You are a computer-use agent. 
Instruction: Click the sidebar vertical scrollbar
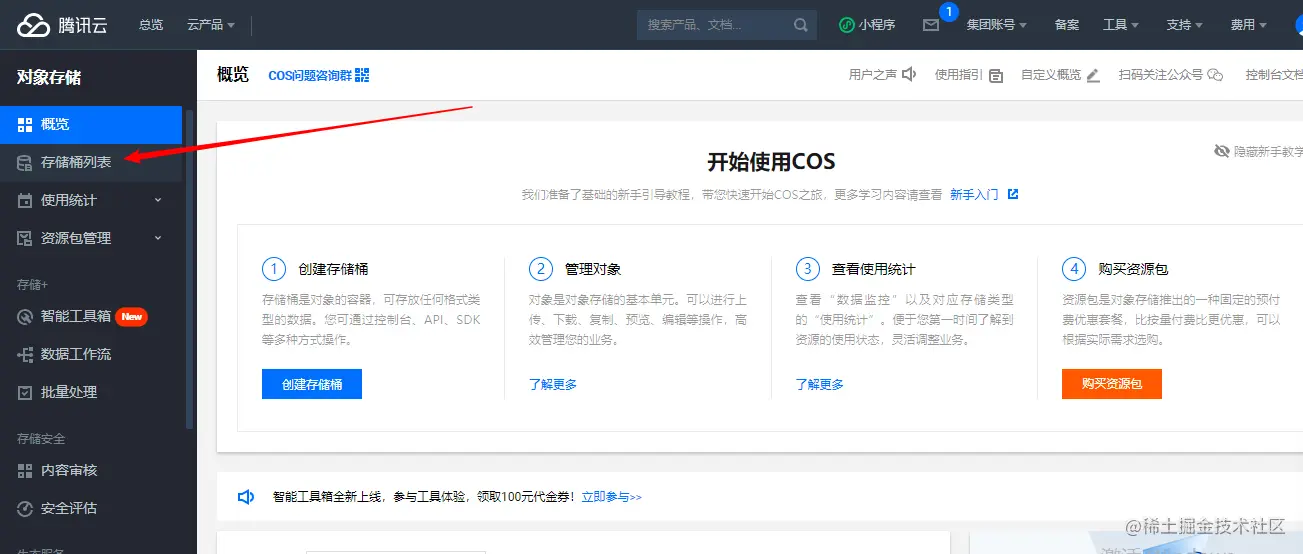pos(190,270)
